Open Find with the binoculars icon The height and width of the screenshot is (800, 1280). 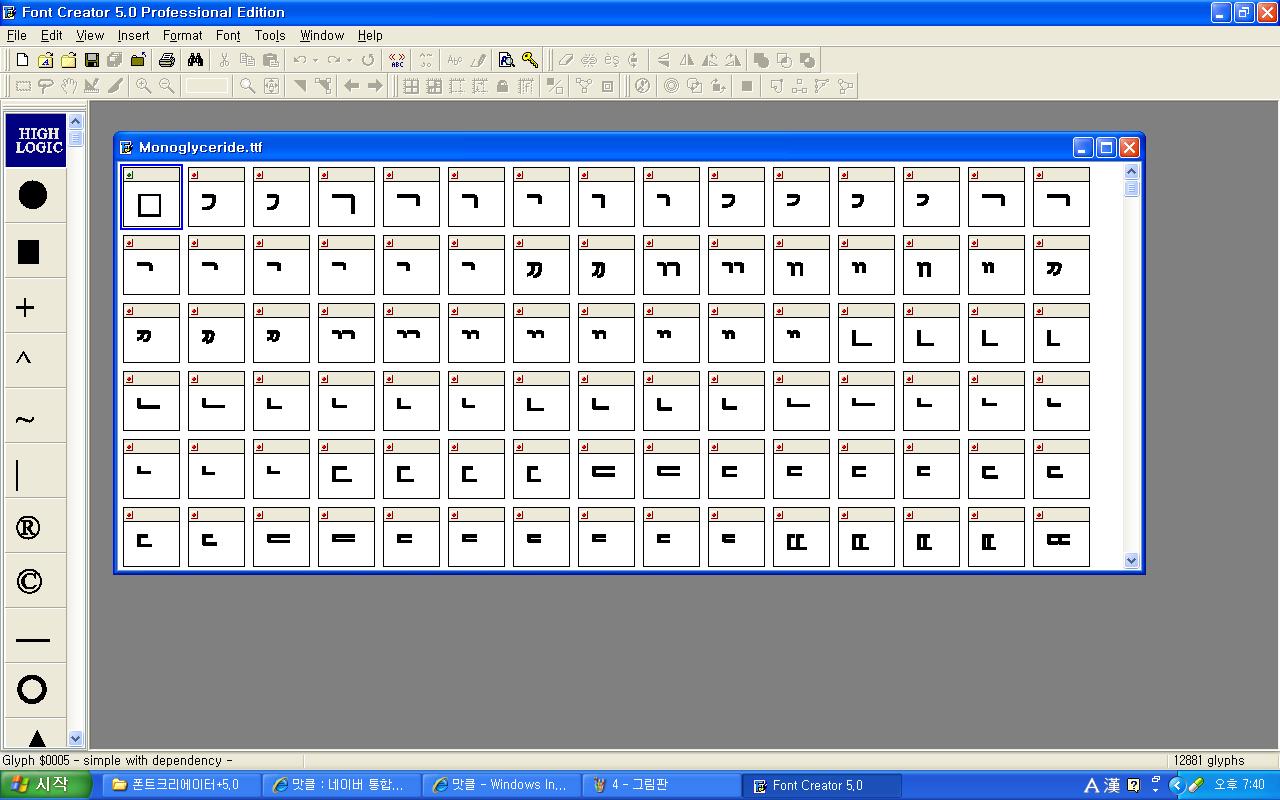[195, 60]
